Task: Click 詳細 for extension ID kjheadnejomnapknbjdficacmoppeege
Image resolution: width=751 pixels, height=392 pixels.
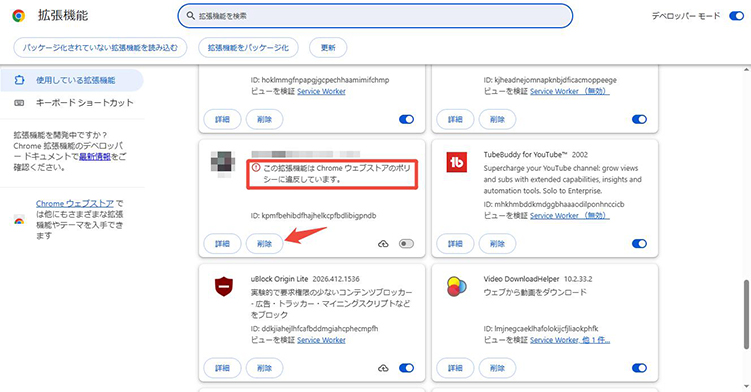Action: (455, 119)
